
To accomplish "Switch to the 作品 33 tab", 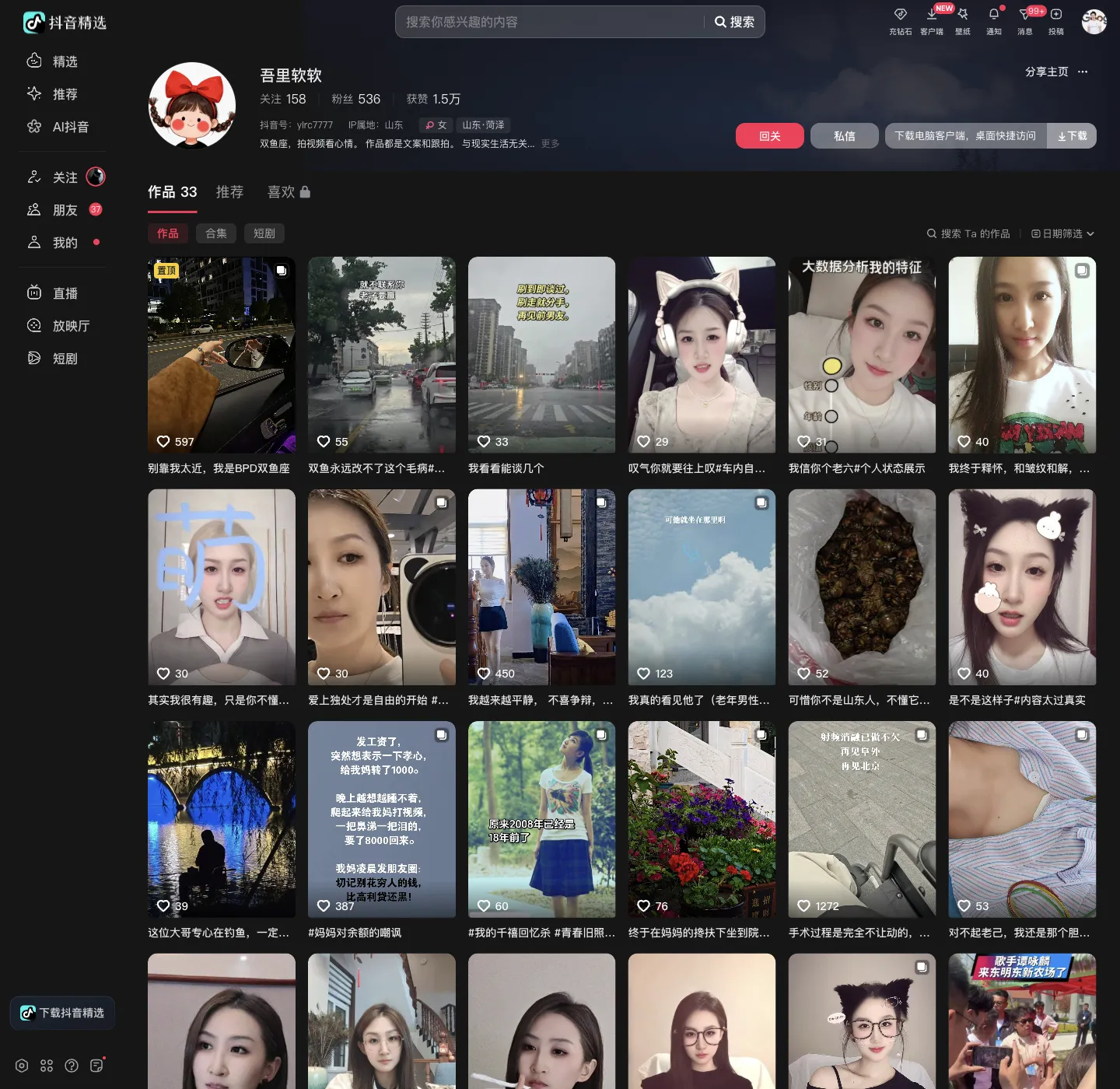I will [x=173, y=192].
